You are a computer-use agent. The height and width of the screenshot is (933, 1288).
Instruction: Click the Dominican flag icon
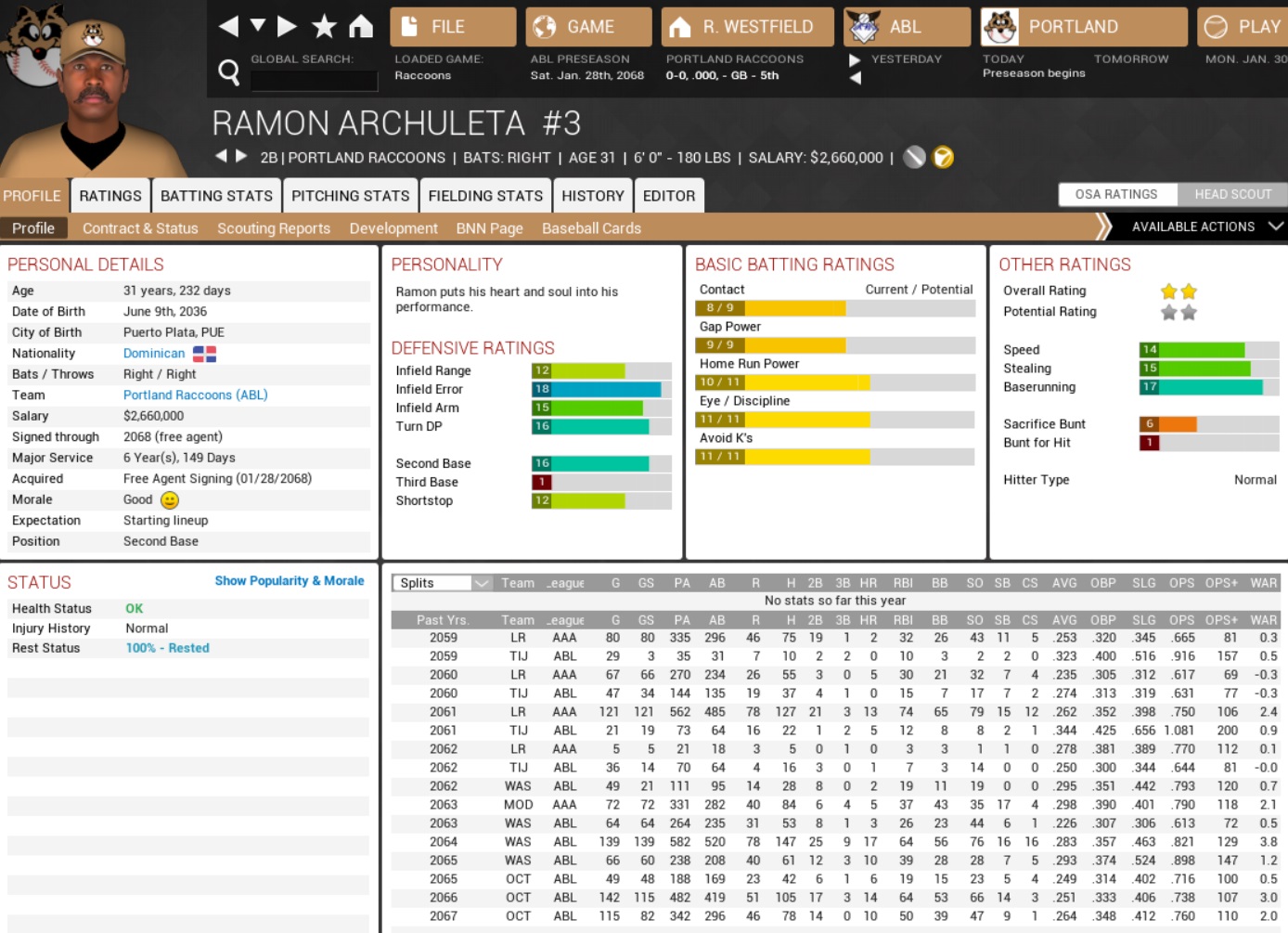click(204, 354)
